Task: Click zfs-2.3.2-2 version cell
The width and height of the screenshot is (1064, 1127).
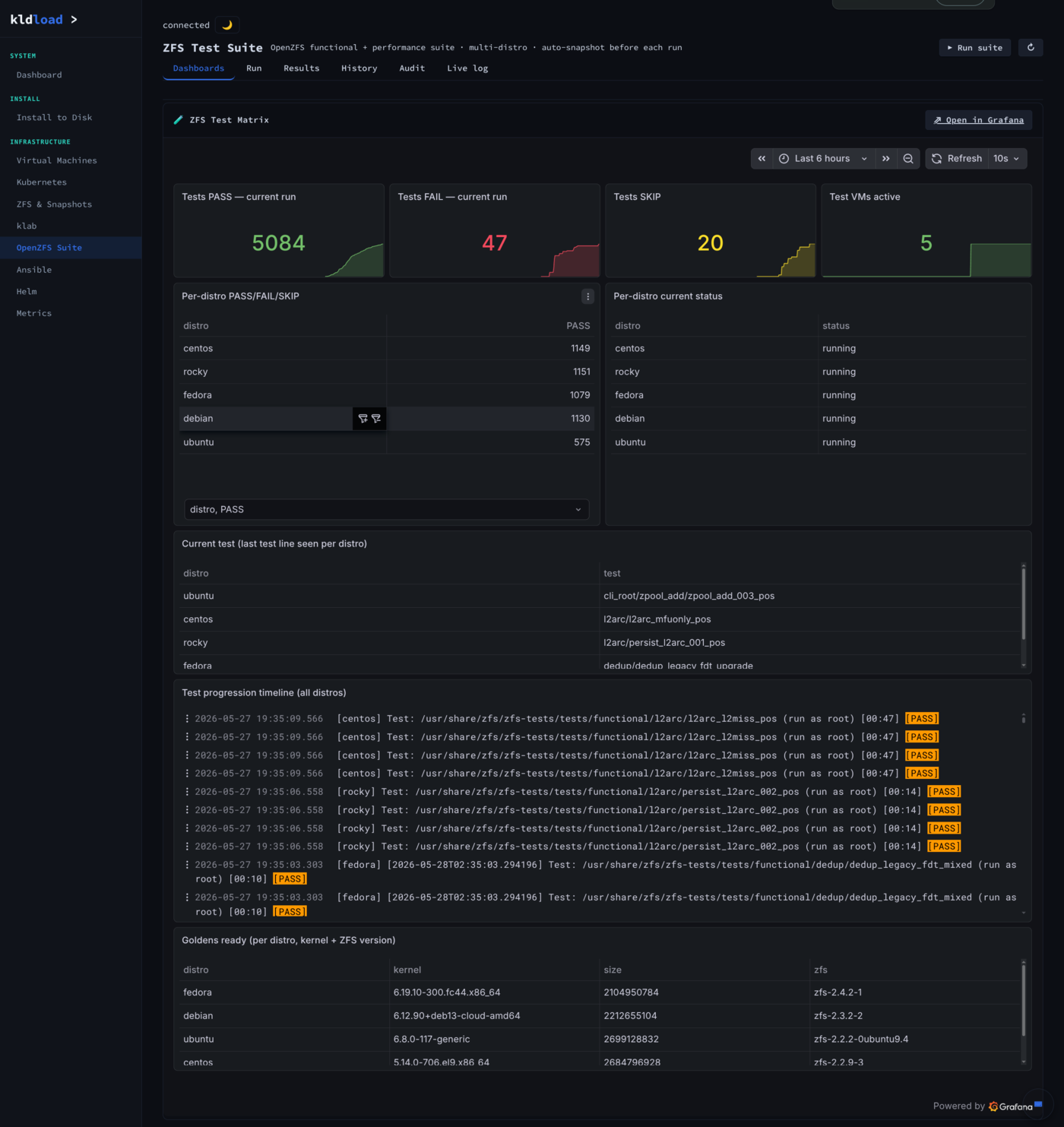Action: (x=838, y=1016)
